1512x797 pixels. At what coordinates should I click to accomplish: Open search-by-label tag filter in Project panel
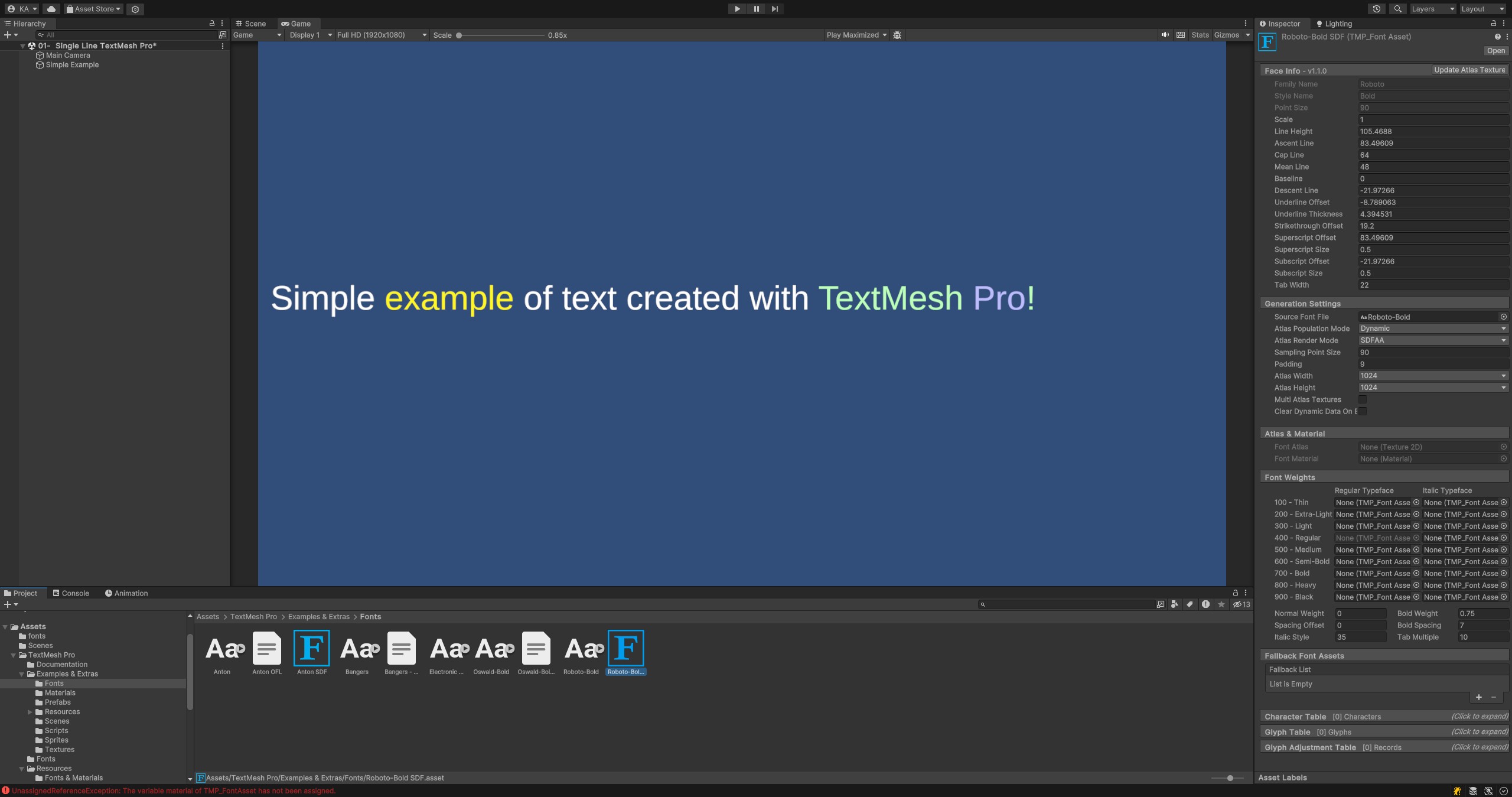point(1189,604)
